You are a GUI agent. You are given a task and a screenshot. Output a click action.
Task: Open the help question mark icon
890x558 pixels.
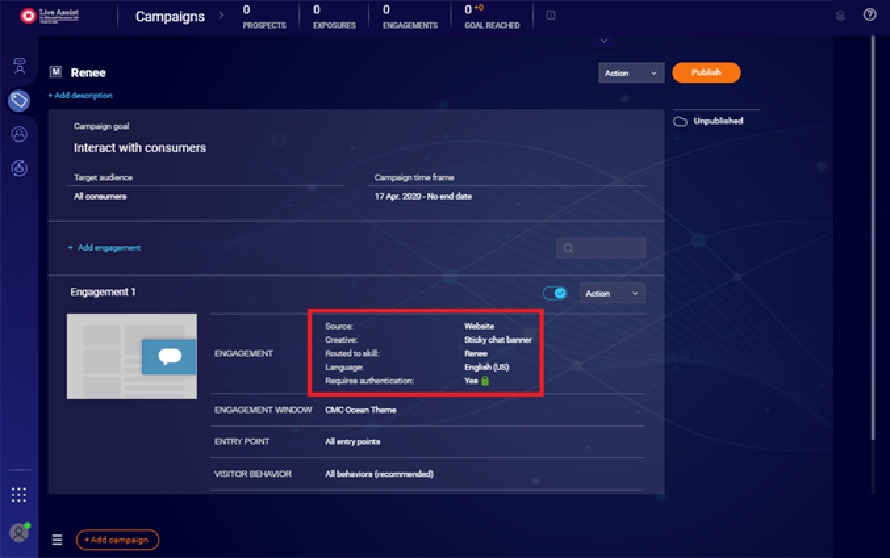pos(869,15)
